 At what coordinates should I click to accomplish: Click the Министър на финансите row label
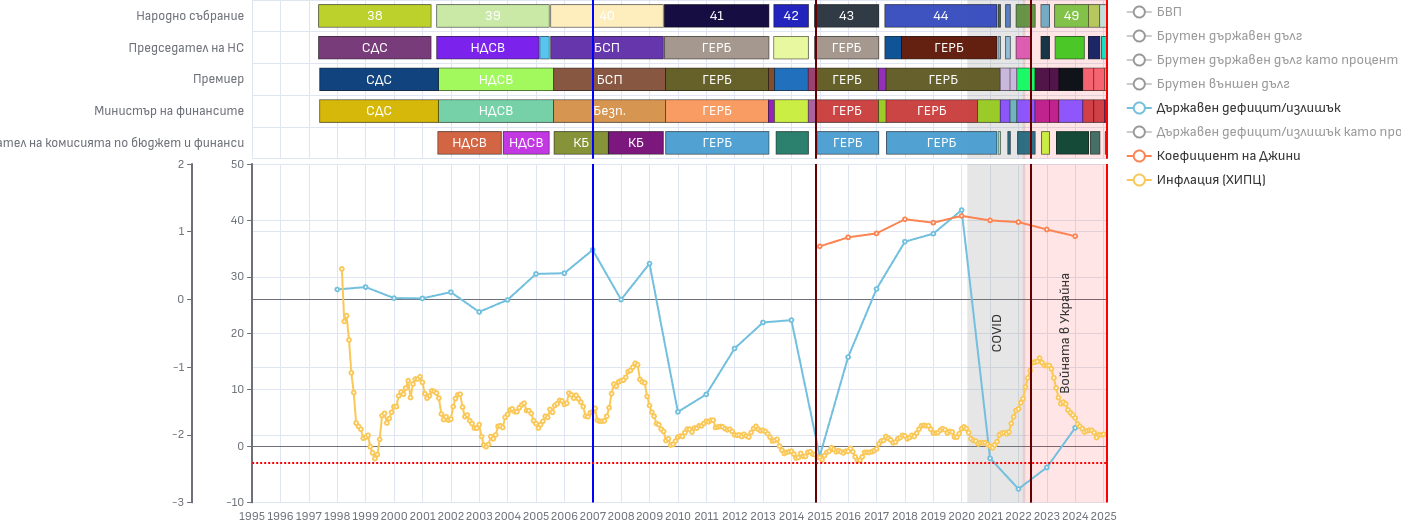pyautogui.click(x=169, y=111)
